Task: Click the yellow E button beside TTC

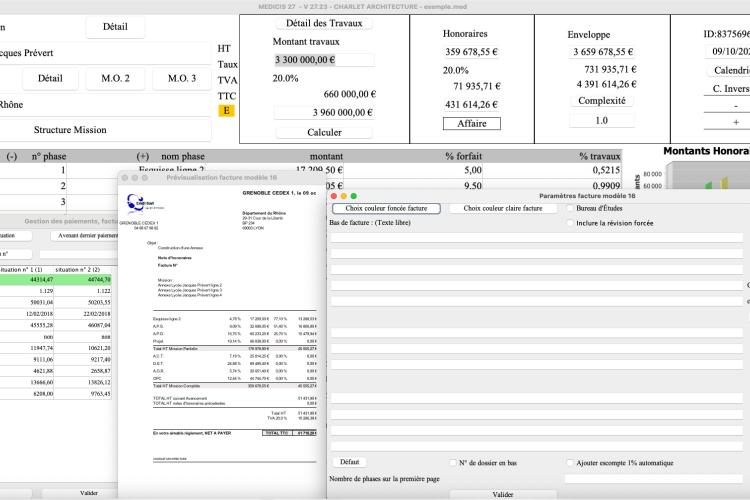Action: (x=226, y=111)
